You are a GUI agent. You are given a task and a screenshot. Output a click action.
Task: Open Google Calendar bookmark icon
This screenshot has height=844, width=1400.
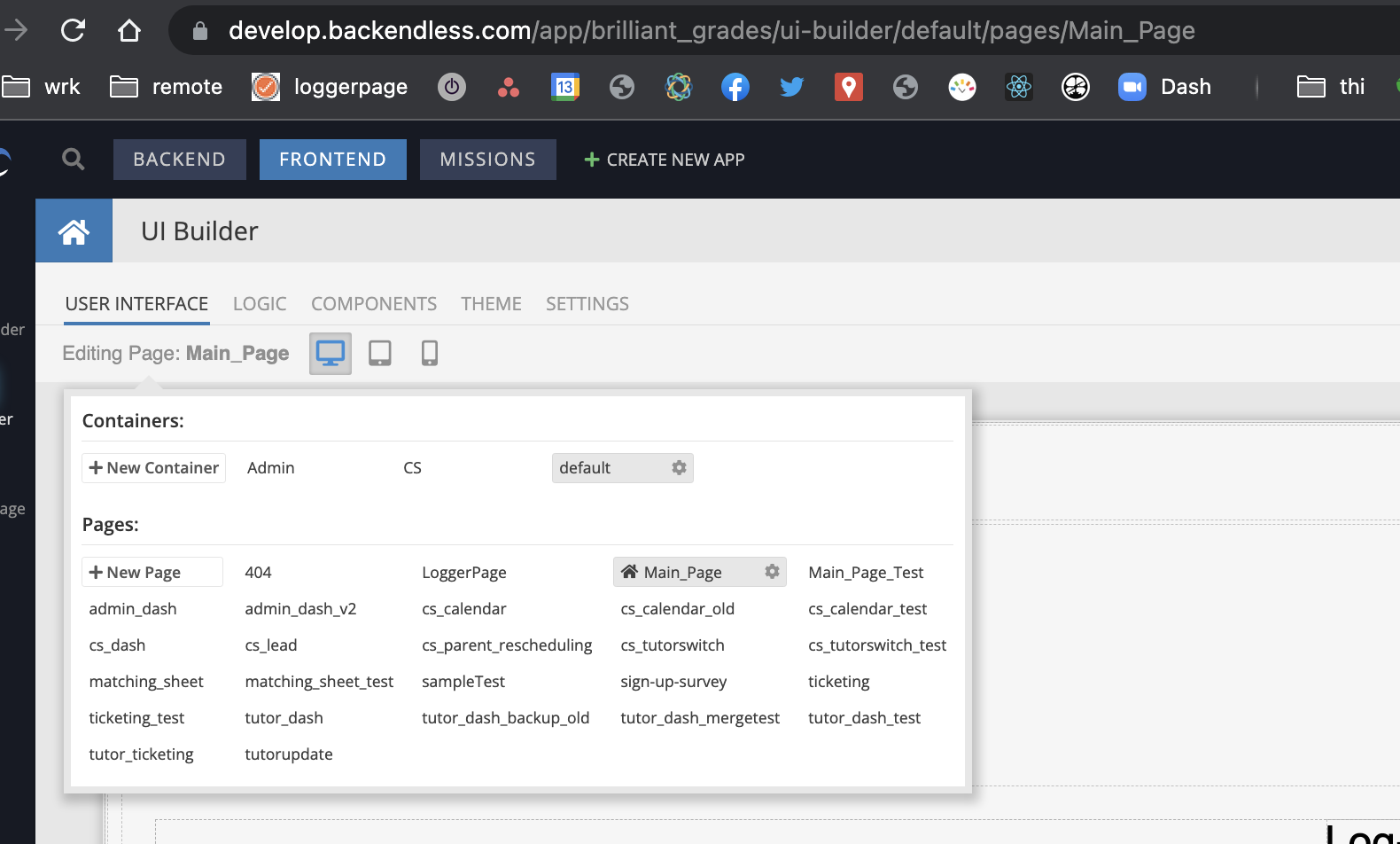coord(565,87)
